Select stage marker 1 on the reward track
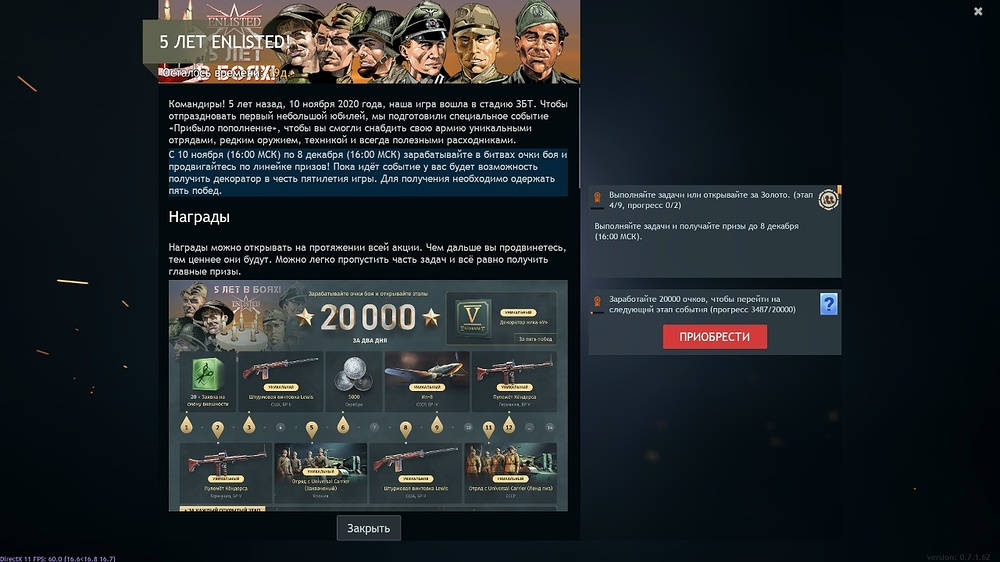The height and width of the screenshot is (562, 1000). click(186, 425)
